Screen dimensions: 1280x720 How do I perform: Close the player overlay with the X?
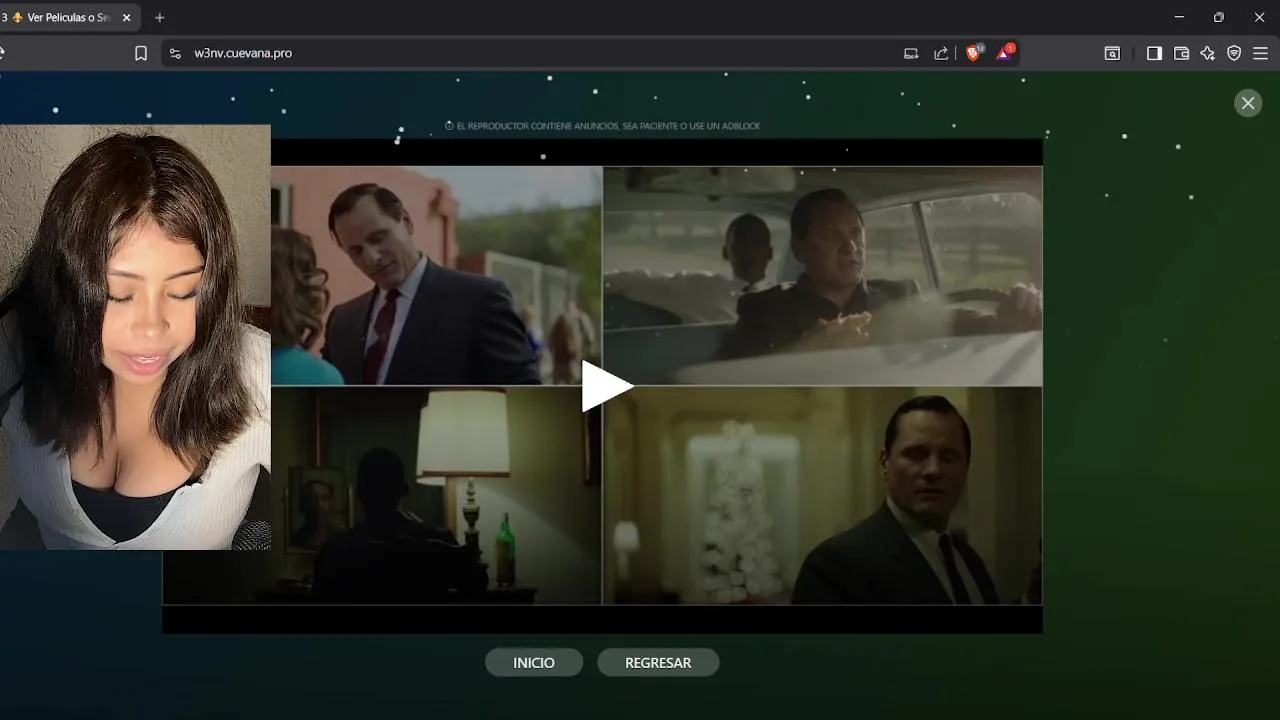point(1248,103)
